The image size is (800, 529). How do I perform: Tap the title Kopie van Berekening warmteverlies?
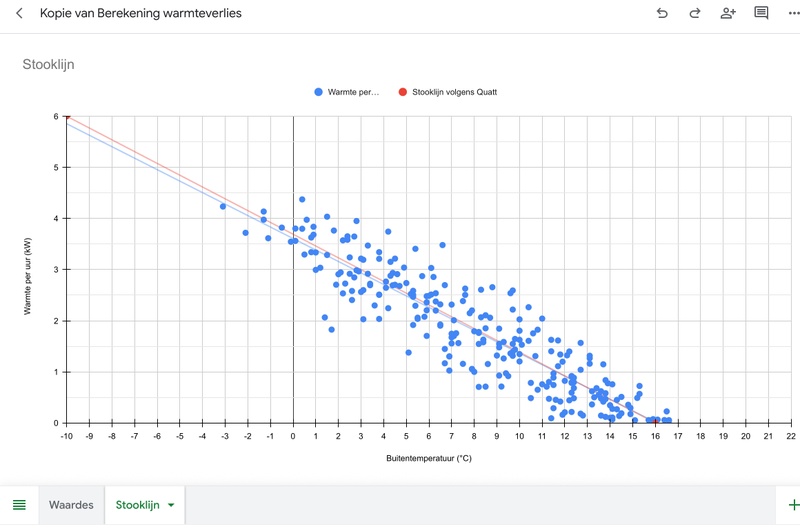pyautogui.click(x=140, y=14)
